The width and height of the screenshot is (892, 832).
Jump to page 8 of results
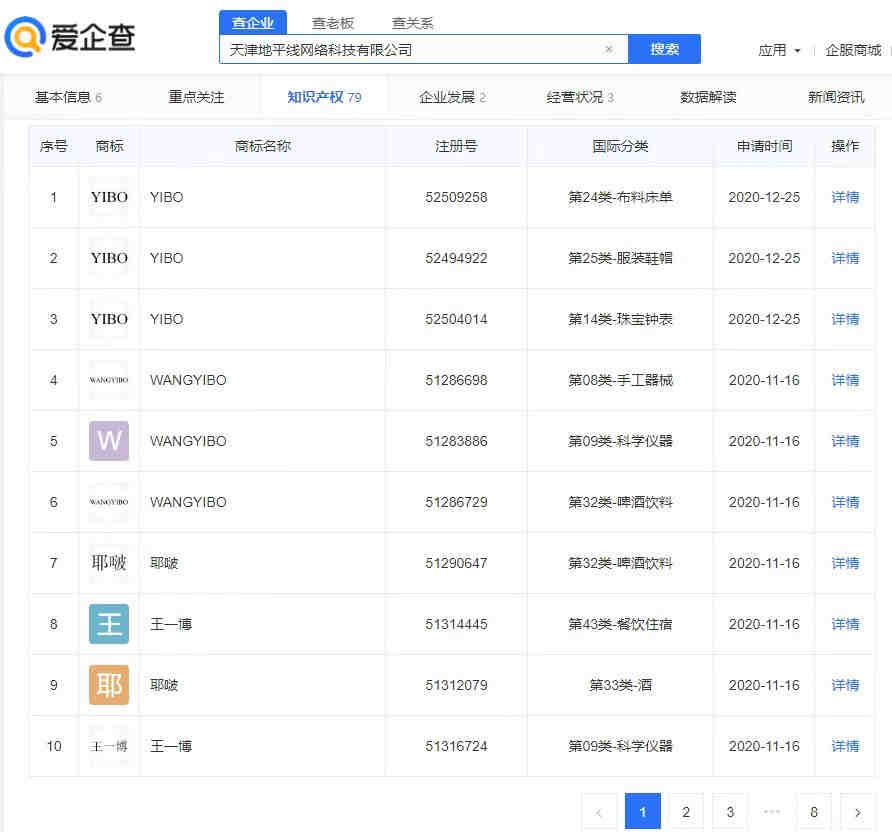[x=814, y=812]
